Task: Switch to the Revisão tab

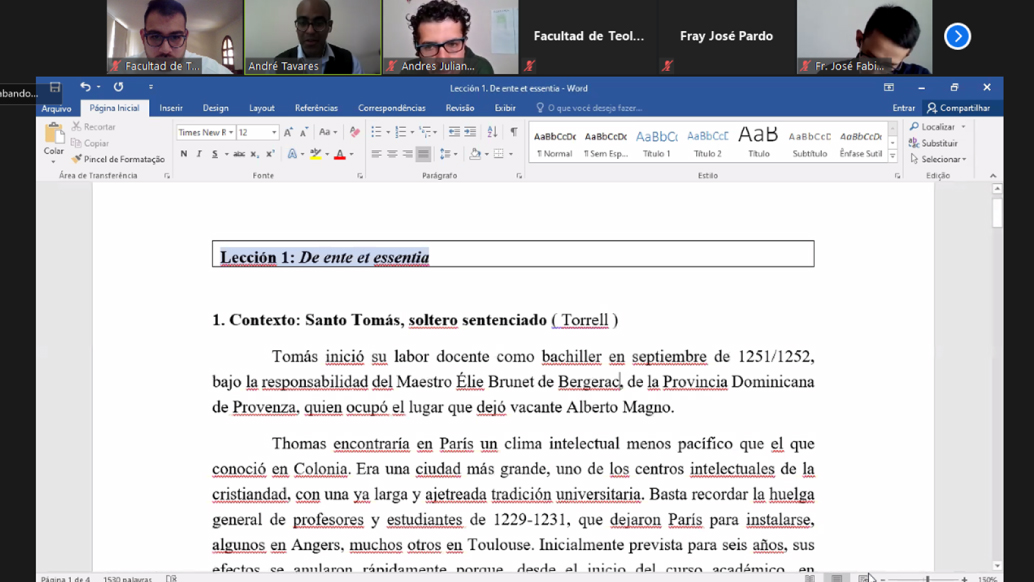Action: [x=460, y=108]
